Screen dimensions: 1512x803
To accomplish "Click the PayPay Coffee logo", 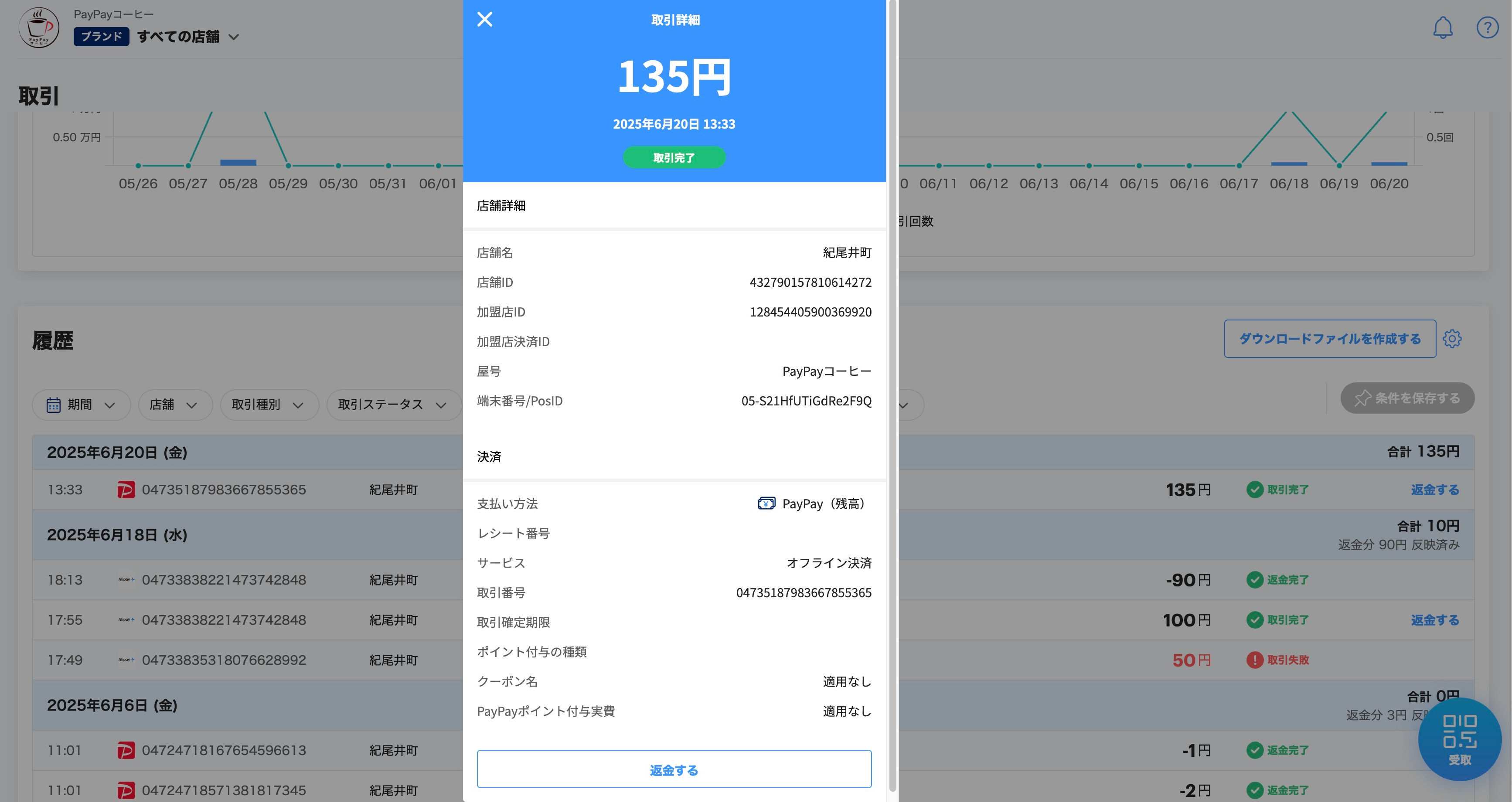I will (x=39, y=27).
